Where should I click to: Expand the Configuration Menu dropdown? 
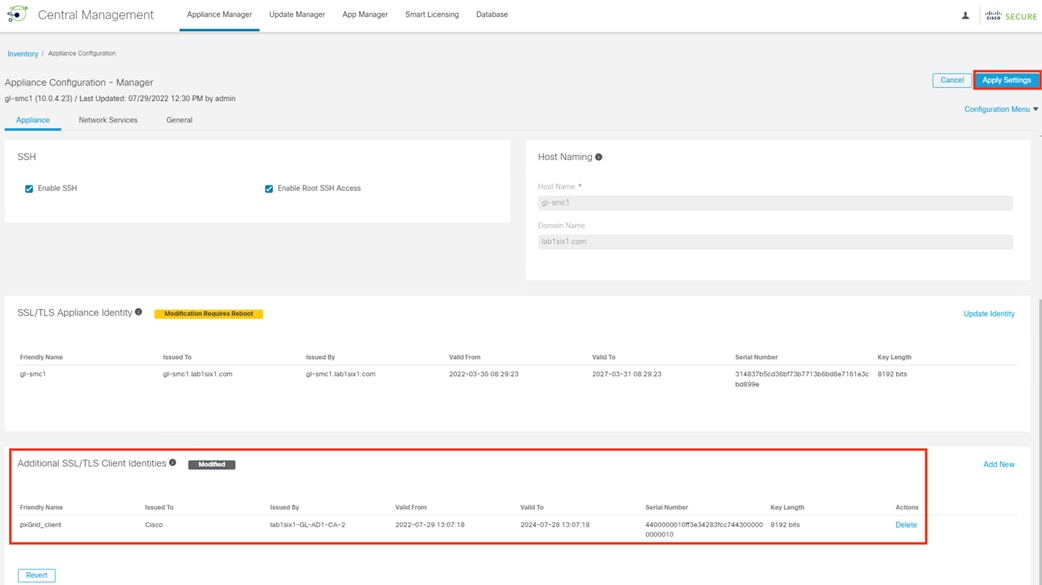(x=1001, y=109)
